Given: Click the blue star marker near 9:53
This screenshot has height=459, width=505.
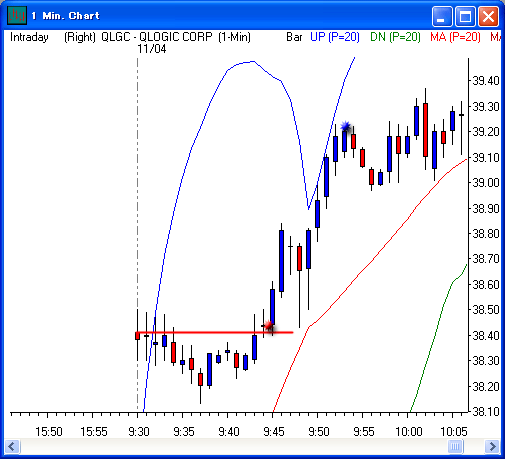Looking at the screenshot, I should click(x=346, y=126).
